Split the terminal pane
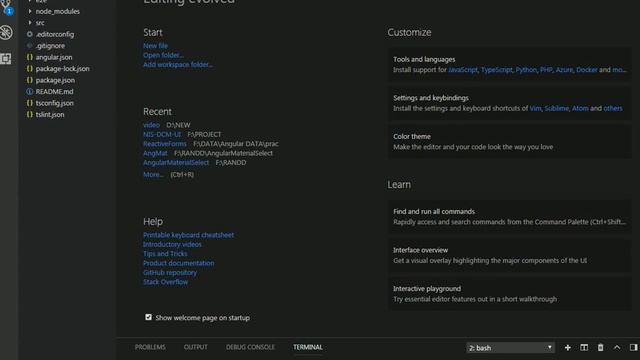Viewport: 640px width, 360px height. click(584, 347)
